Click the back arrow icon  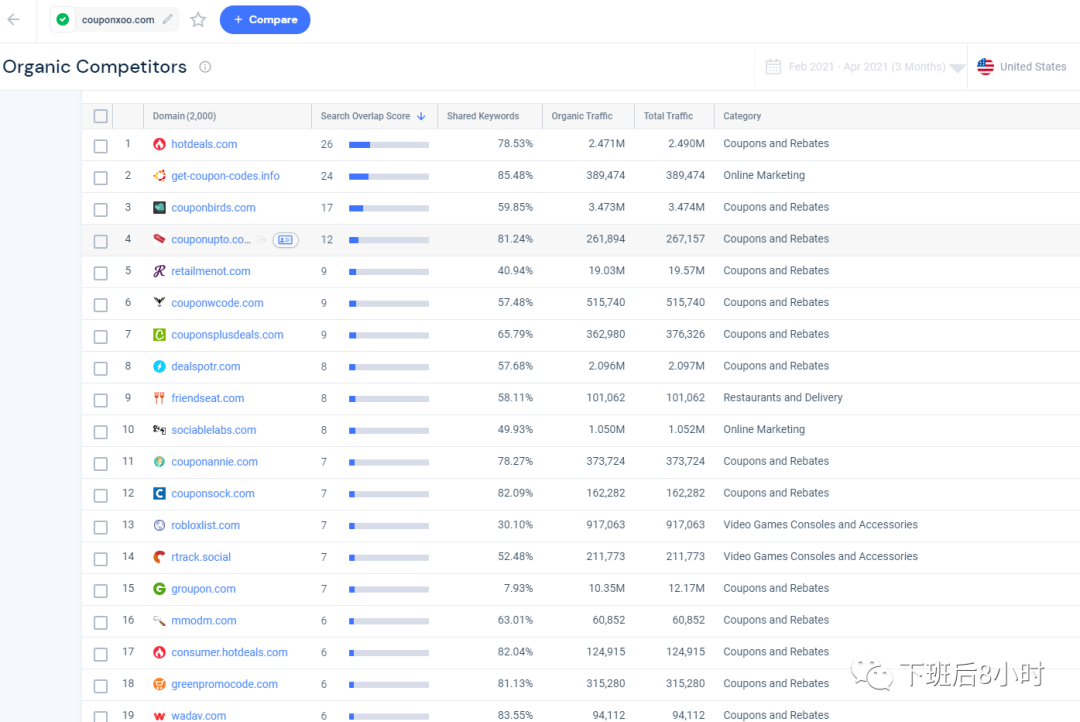pyautogui.click(x=14, y=19)
